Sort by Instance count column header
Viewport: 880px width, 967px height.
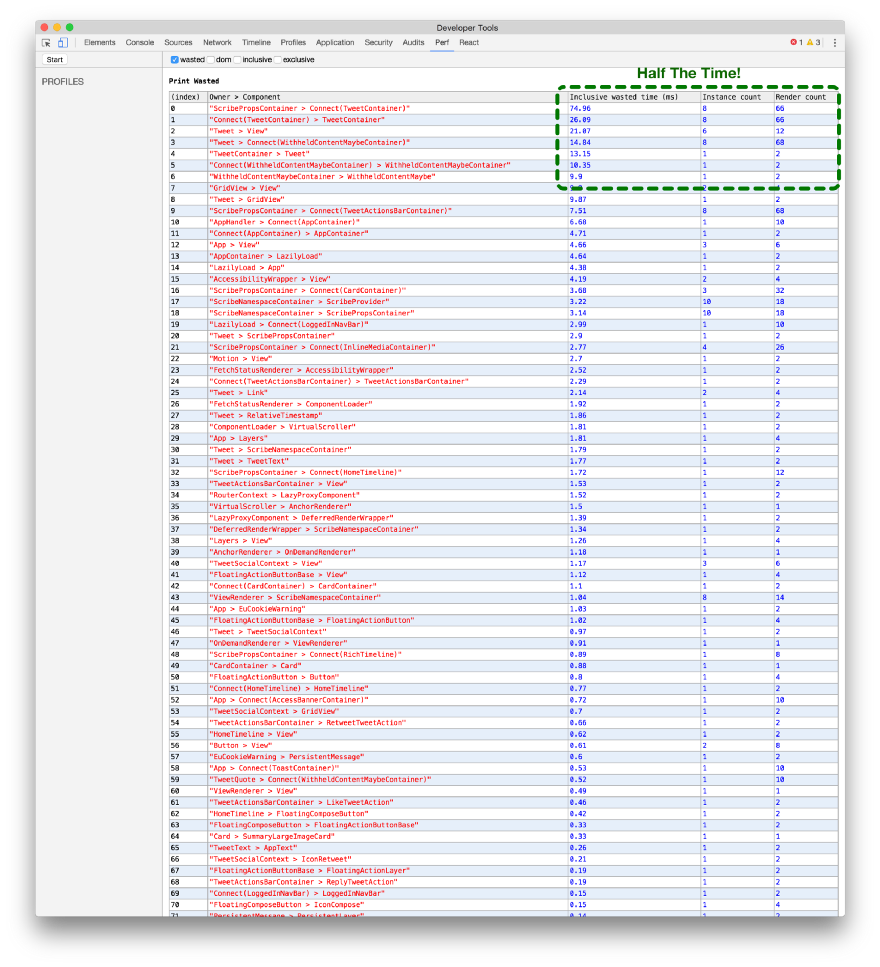pyautogui.click(x=736, y=97)
